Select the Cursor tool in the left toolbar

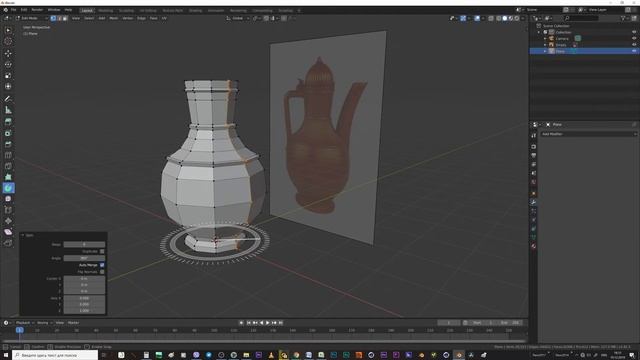click(8, 41)
